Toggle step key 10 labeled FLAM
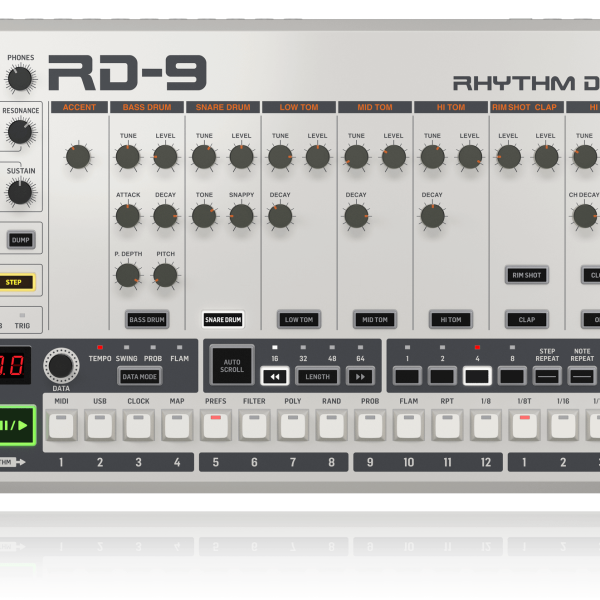This screenshot has height=600, width=600. (x=409, y=426)
